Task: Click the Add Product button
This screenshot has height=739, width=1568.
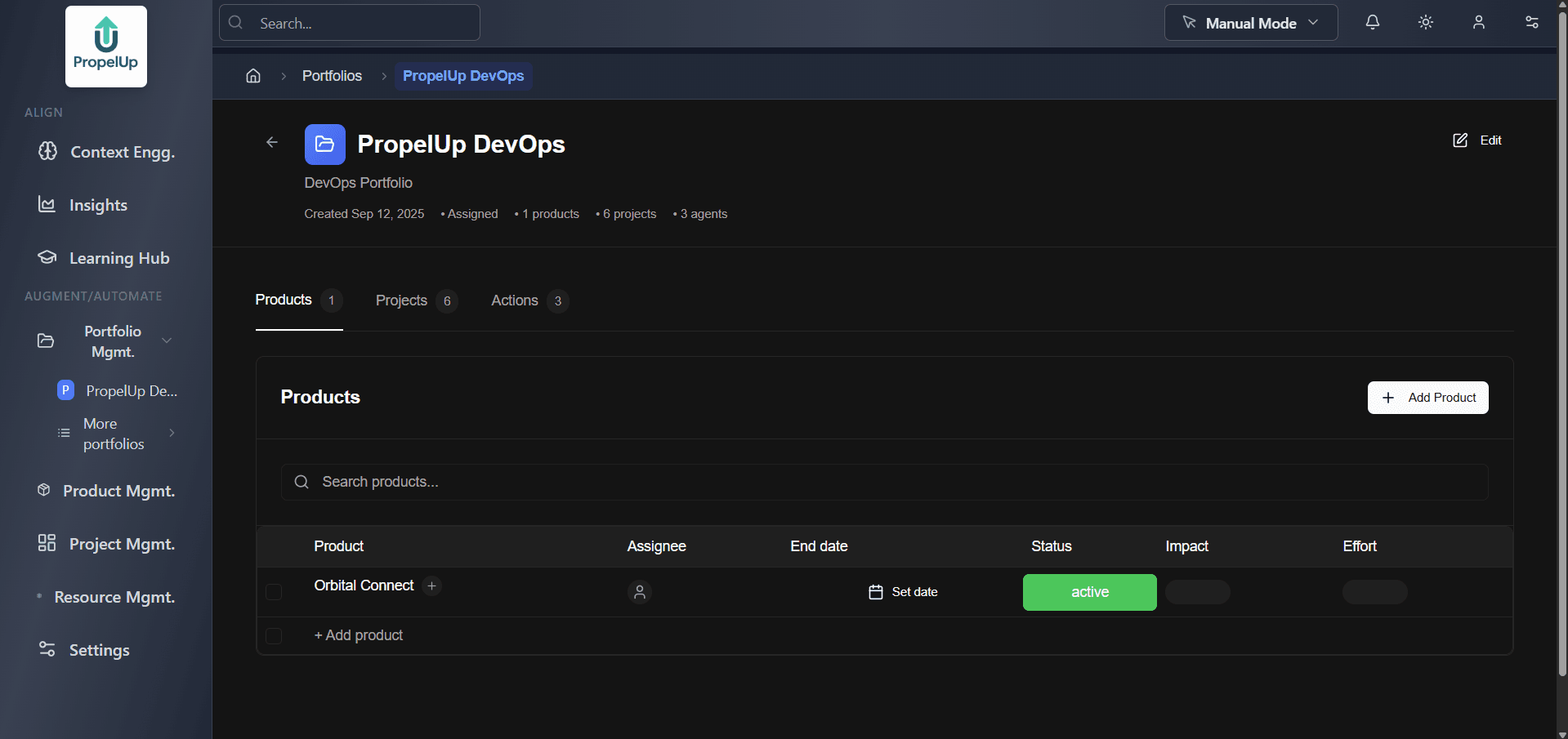Action: point(1427,398)
